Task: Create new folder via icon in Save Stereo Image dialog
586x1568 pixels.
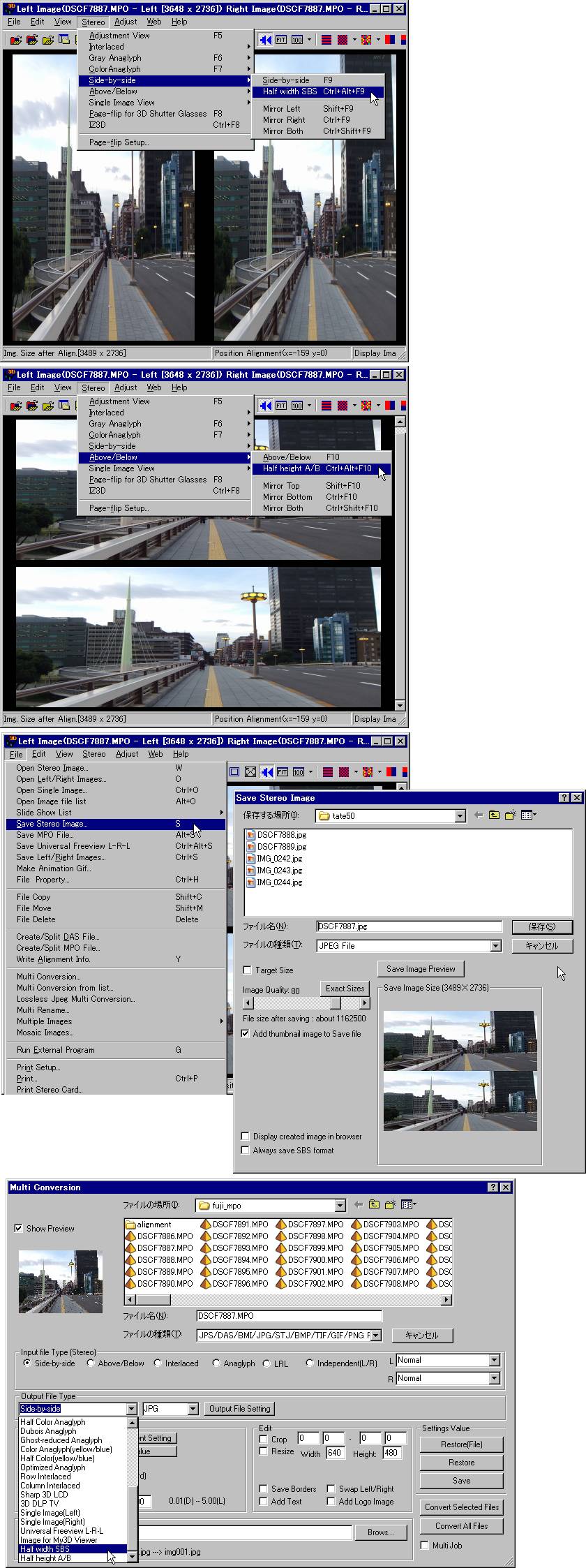Action: click(x=510, y=815)
